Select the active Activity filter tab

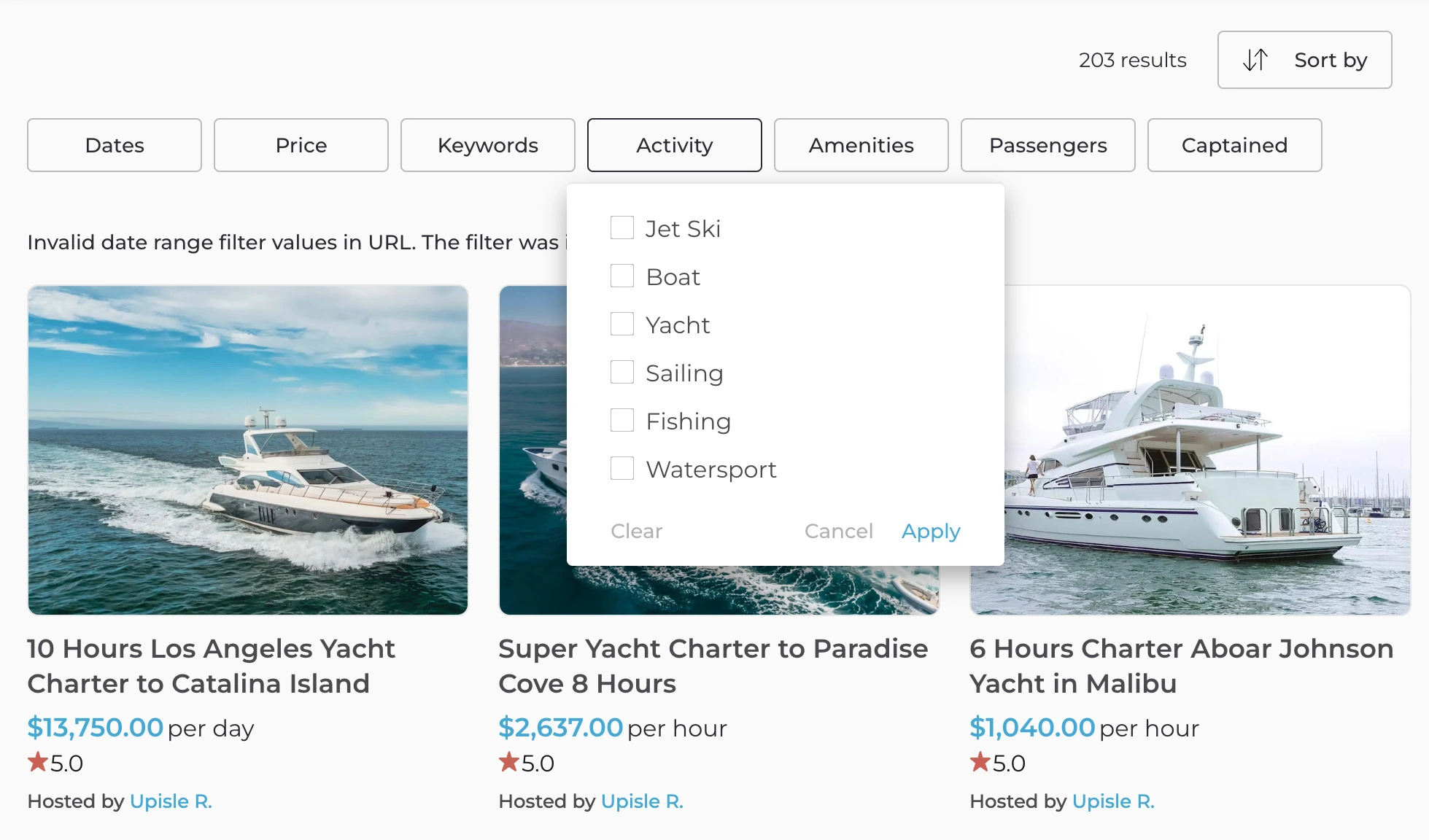(x=674, y=144)
